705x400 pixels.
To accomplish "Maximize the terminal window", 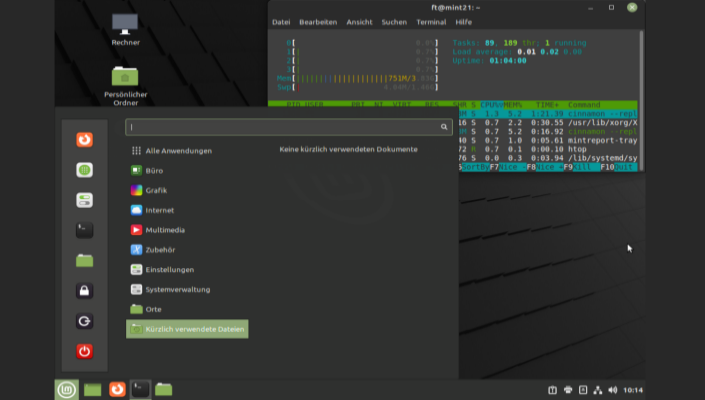I will [x=611, y=8].
